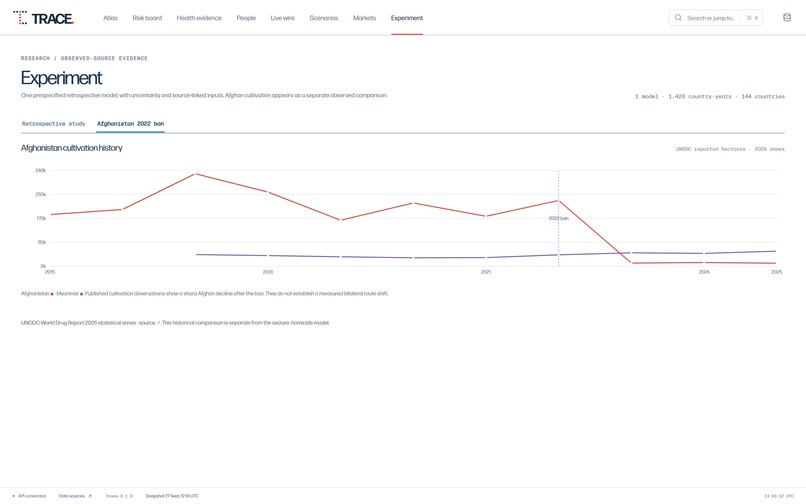Click the Myanmar purple legend swatch

point(81,294)
